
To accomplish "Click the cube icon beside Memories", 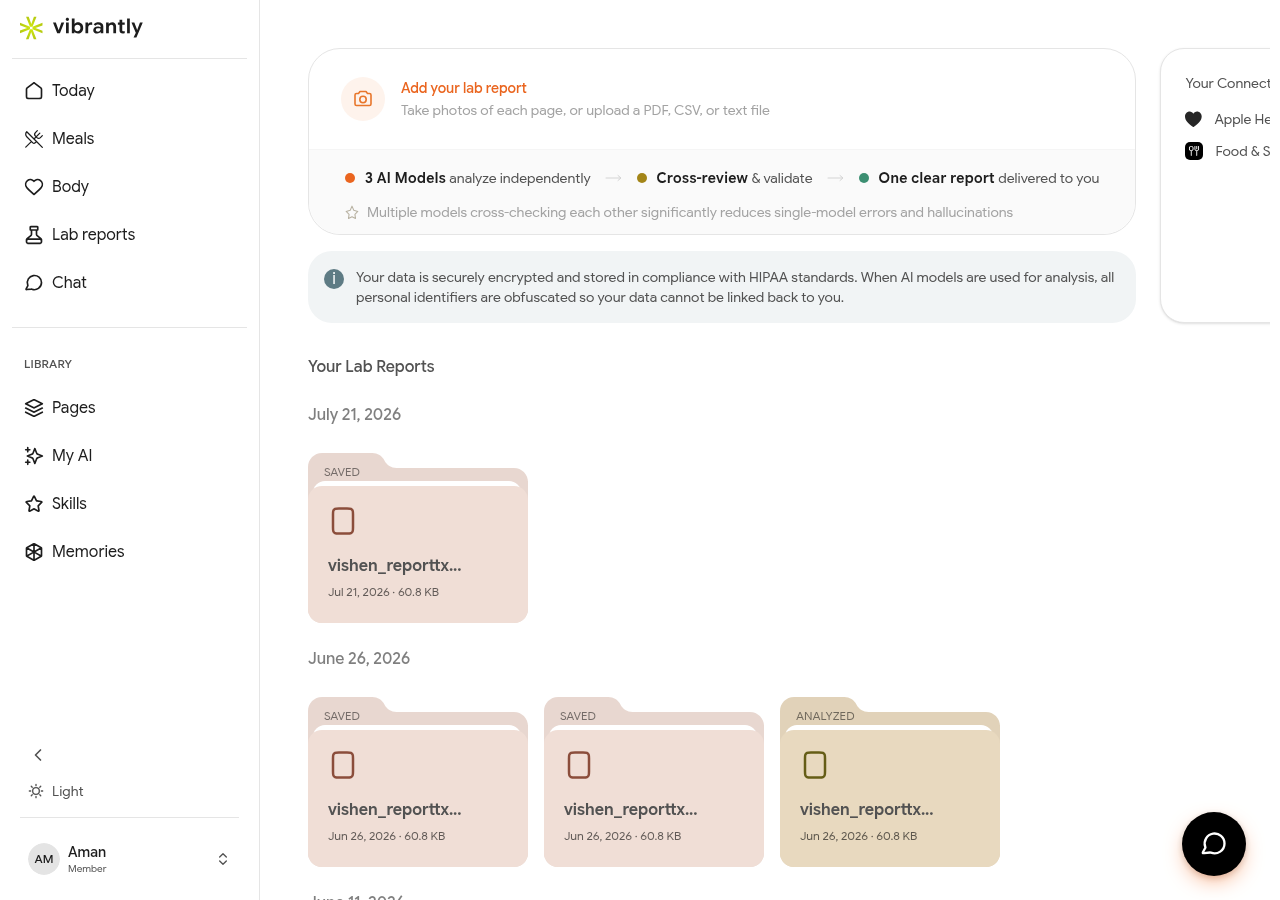I will pos(34,551).
